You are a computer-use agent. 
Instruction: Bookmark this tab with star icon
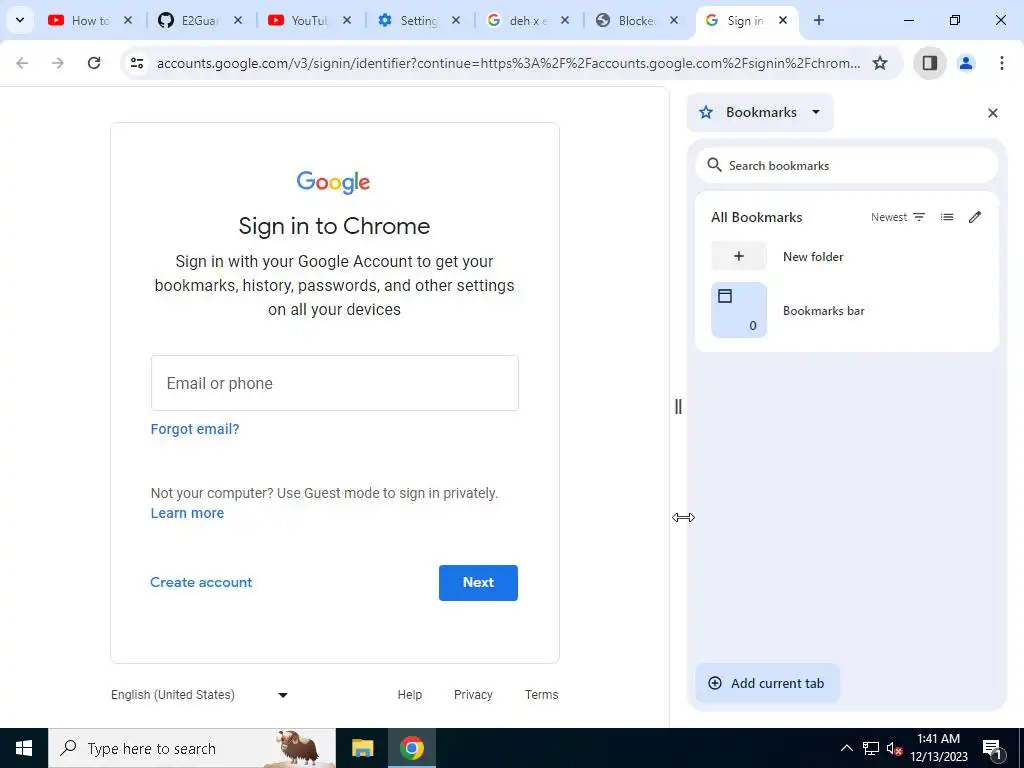[x=880, y=63]
